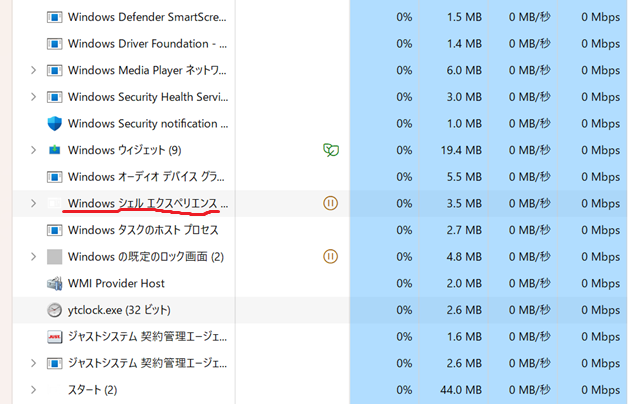Click the Windows Security notification shield icon

coord(54,124)
